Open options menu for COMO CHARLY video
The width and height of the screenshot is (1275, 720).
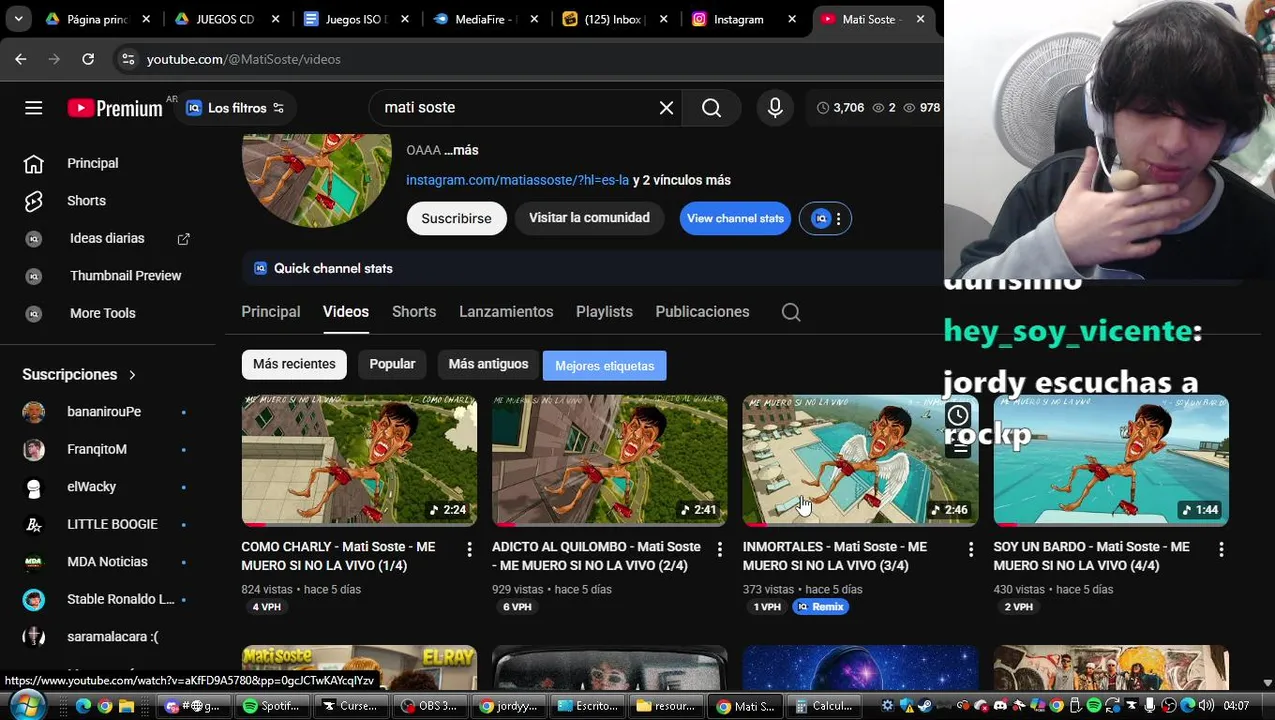(469, 549)
